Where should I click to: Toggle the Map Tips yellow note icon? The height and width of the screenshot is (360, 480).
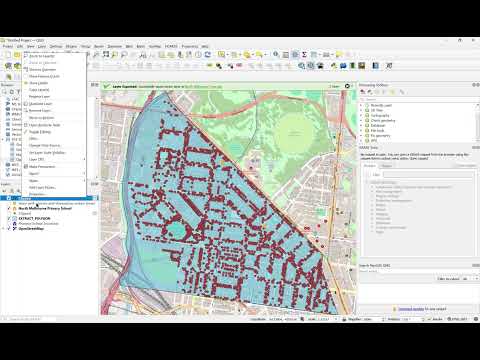[x=339, y=55]
